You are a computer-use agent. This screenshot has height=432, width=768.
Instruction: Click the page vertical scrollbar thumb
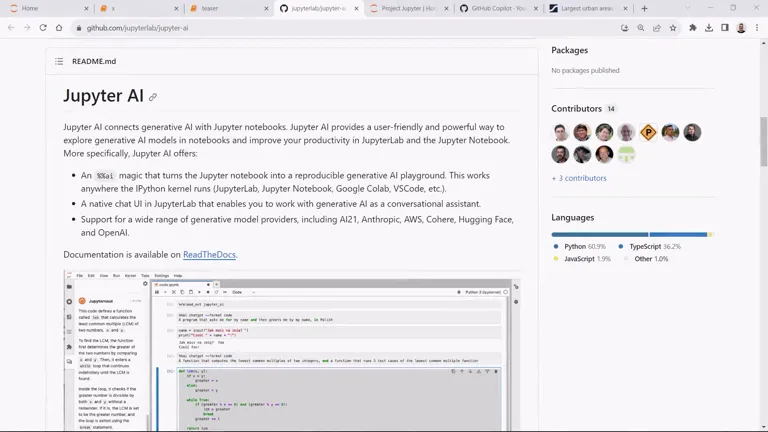tap(764, 142)
